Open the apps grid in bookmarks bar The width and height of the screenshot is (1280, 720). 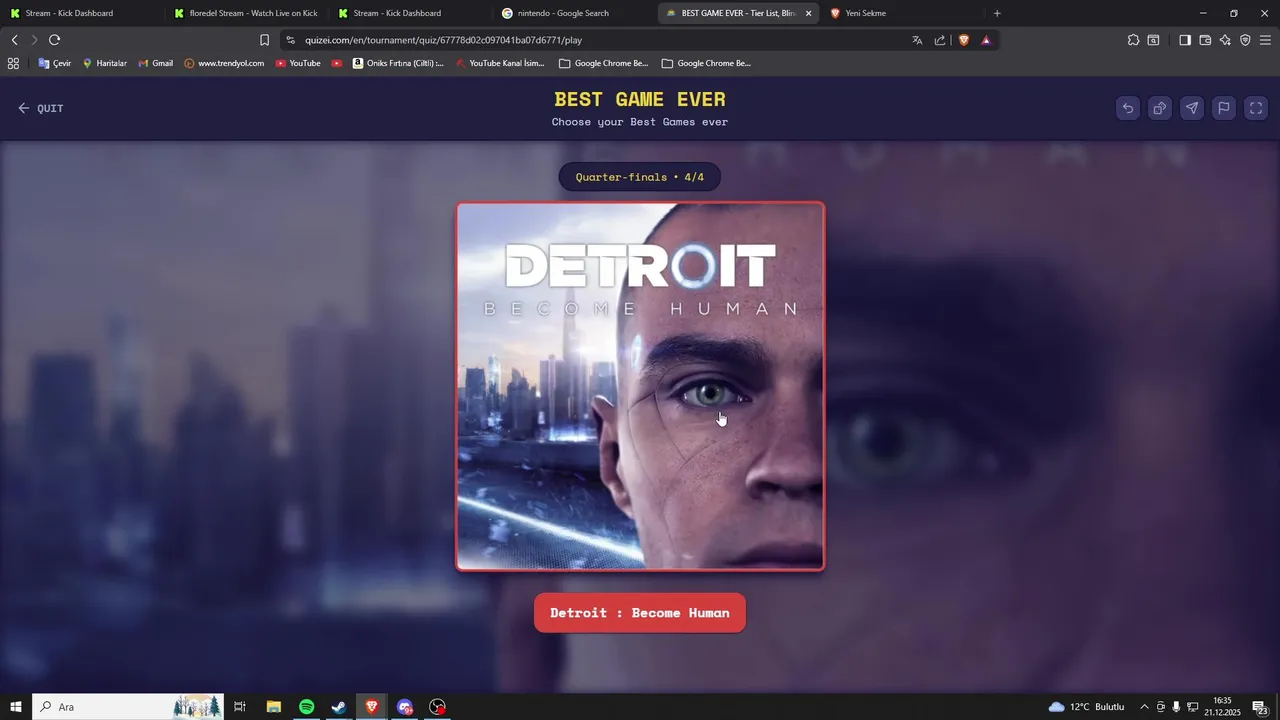13,63
